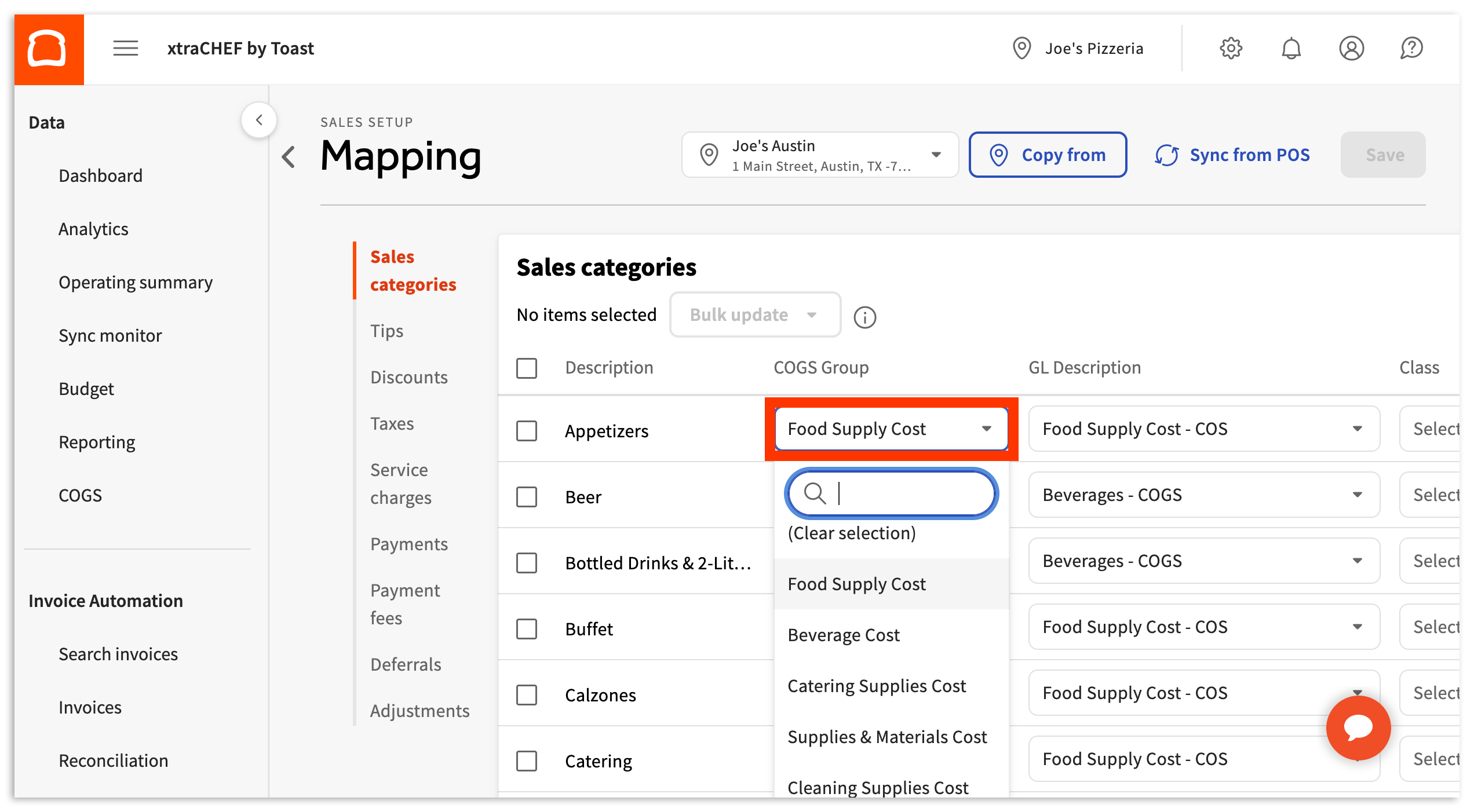Click the Copy from button
Viewport: 1474px width, 812px height.
pyautogui.click(x=1048, y=155)
